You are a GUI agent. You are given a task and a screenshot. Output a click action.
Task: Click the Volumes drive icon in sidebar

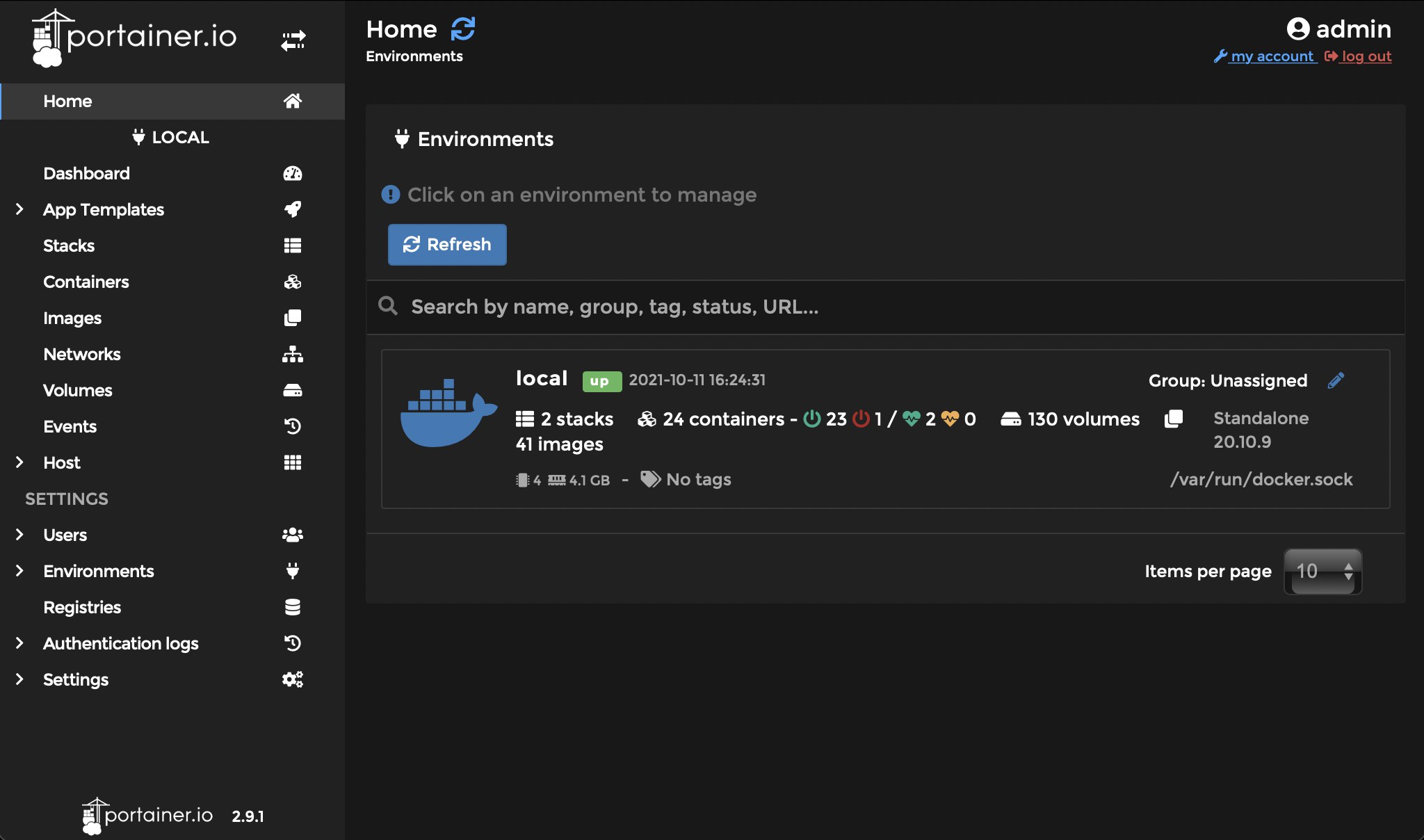[x=293, y=390]
